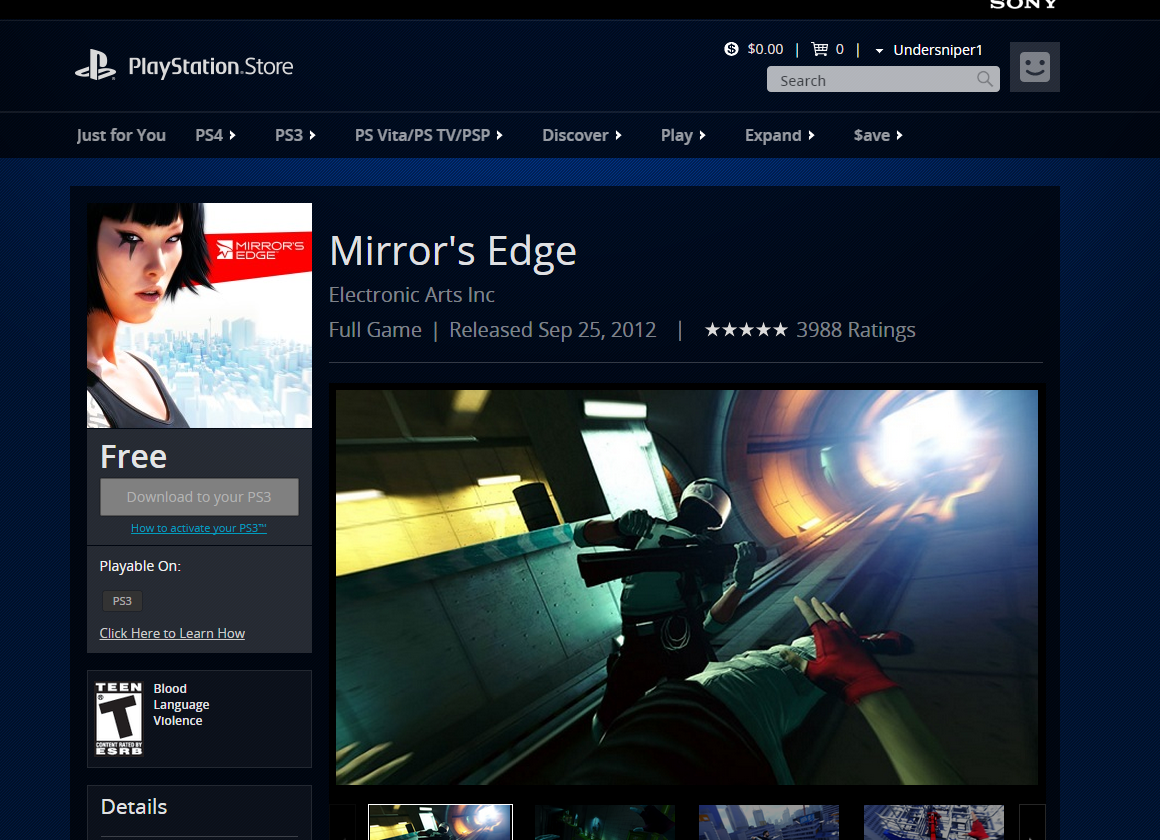Click the Electronic Arts Inc publisher name
This screenshot has width=1160, height=840.
coord(411,295)
